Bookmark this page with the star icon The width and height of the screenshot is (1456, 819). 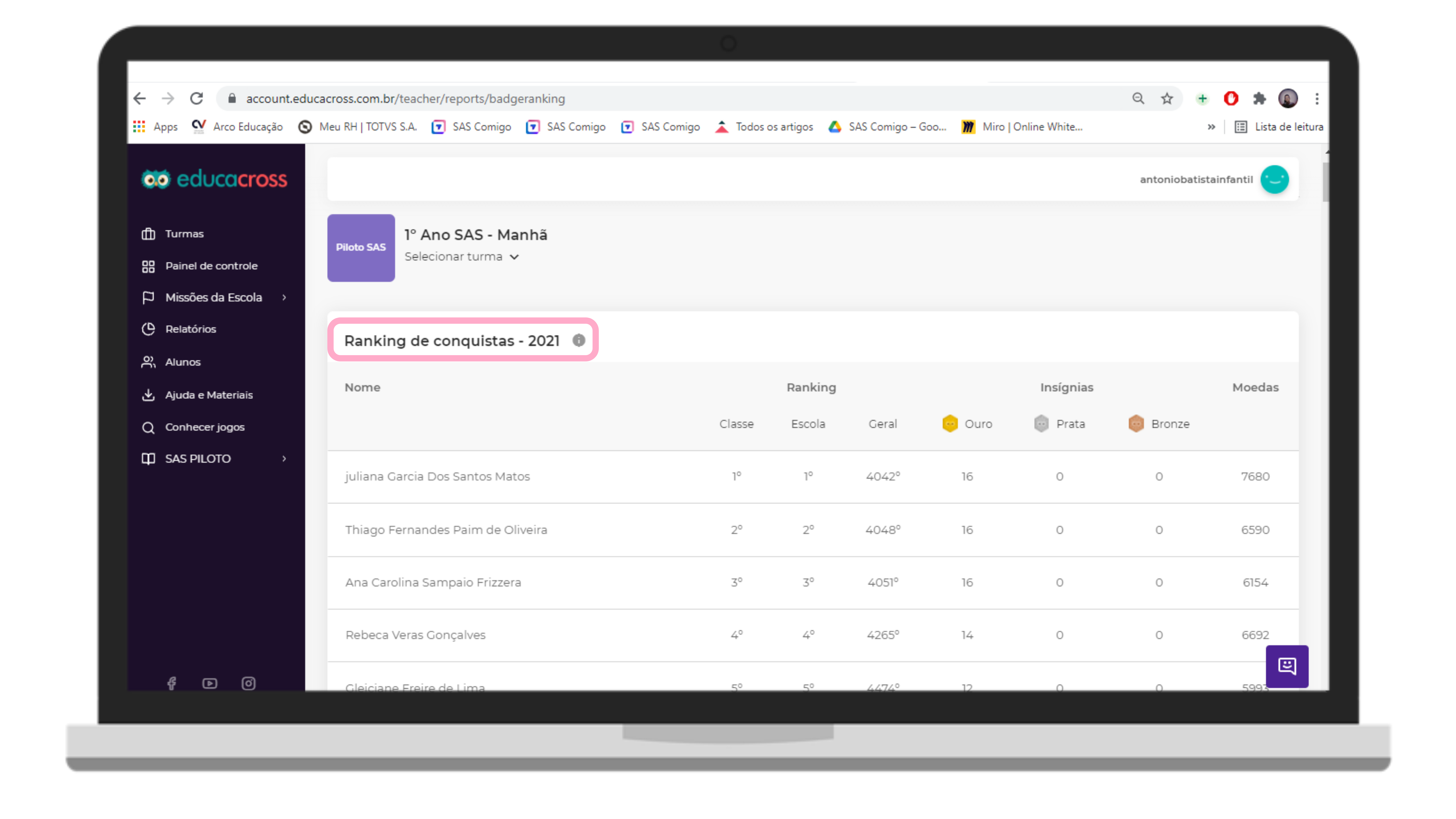point(1167,98)
